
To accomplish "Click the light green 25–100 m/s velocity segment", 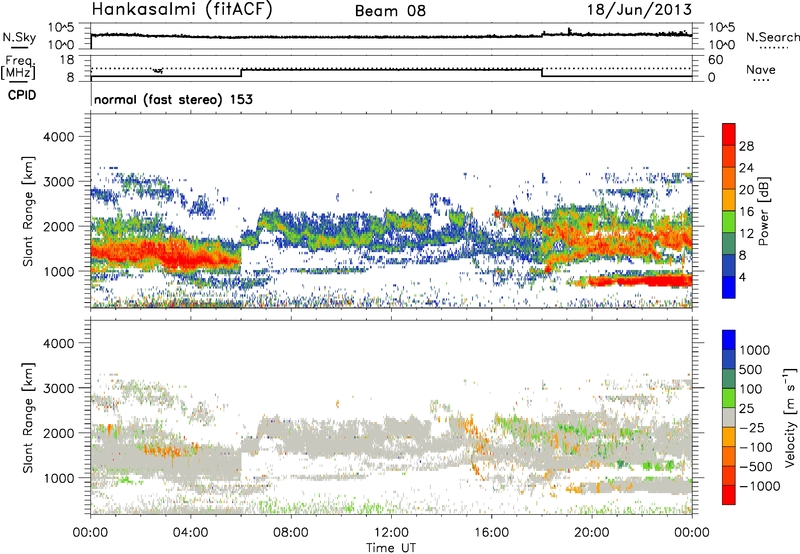I will [x=729, y=398].
